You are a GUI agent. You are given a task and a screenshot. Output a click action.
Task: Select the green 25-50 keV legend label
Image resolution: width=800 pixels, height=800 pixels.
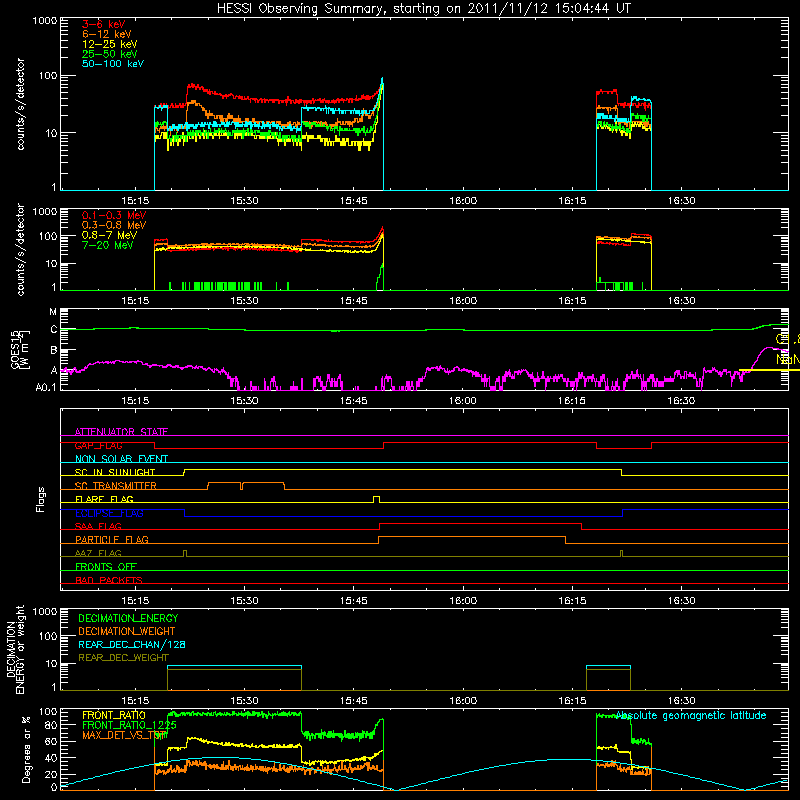(110, 54)
